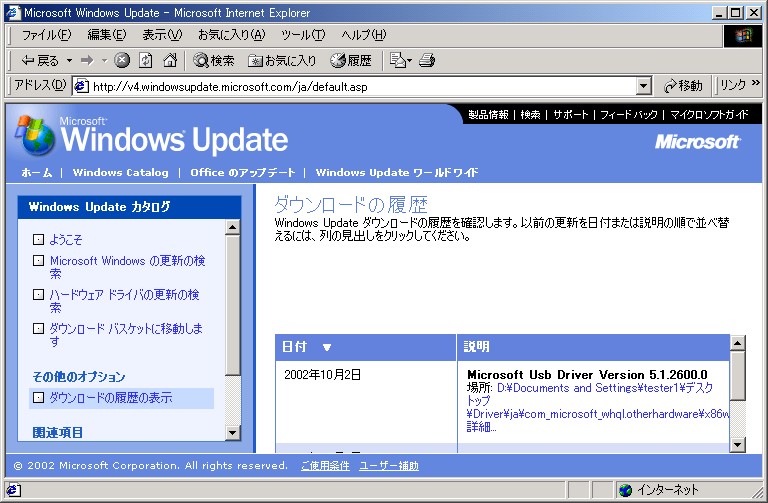Screen dimensions: 768x503
Task: Open the ご使用条件 footer link
Action: pyautogui.click(x=325, y=466)
